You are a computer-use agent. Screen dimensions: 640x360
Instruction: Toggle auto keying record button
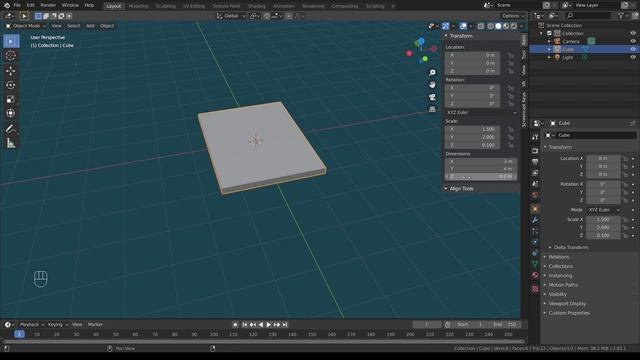click(235, 324)
